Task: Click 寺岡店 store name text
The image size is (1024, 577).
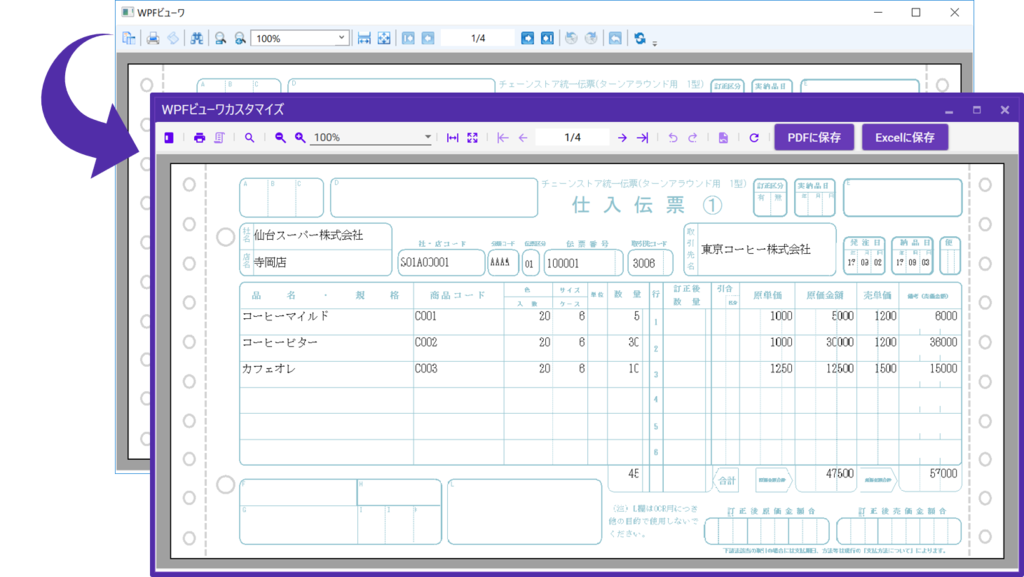Action: point(270,262)
